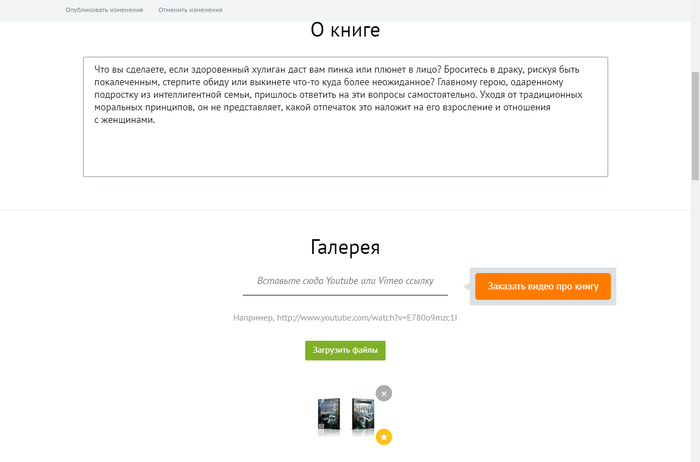Click the 'Галерея' section heading

coord(345,247)
